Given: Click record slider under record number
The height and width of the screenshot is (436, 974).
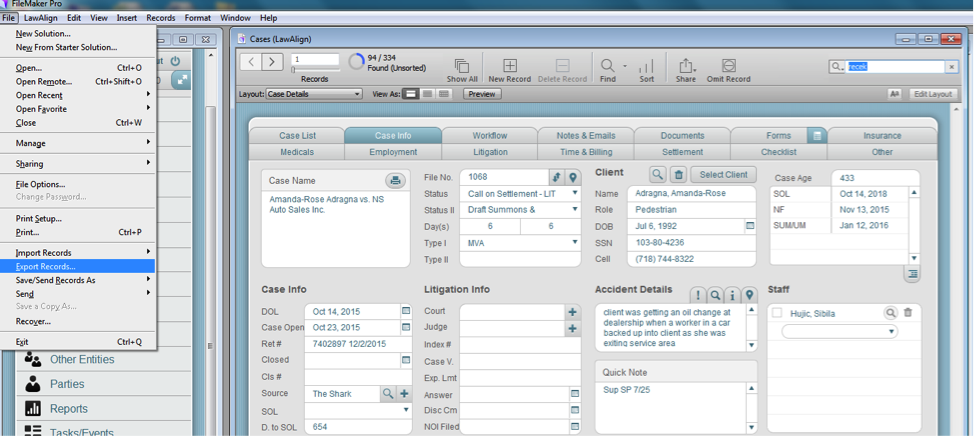Looking at the screenshot, I should 316,70.
